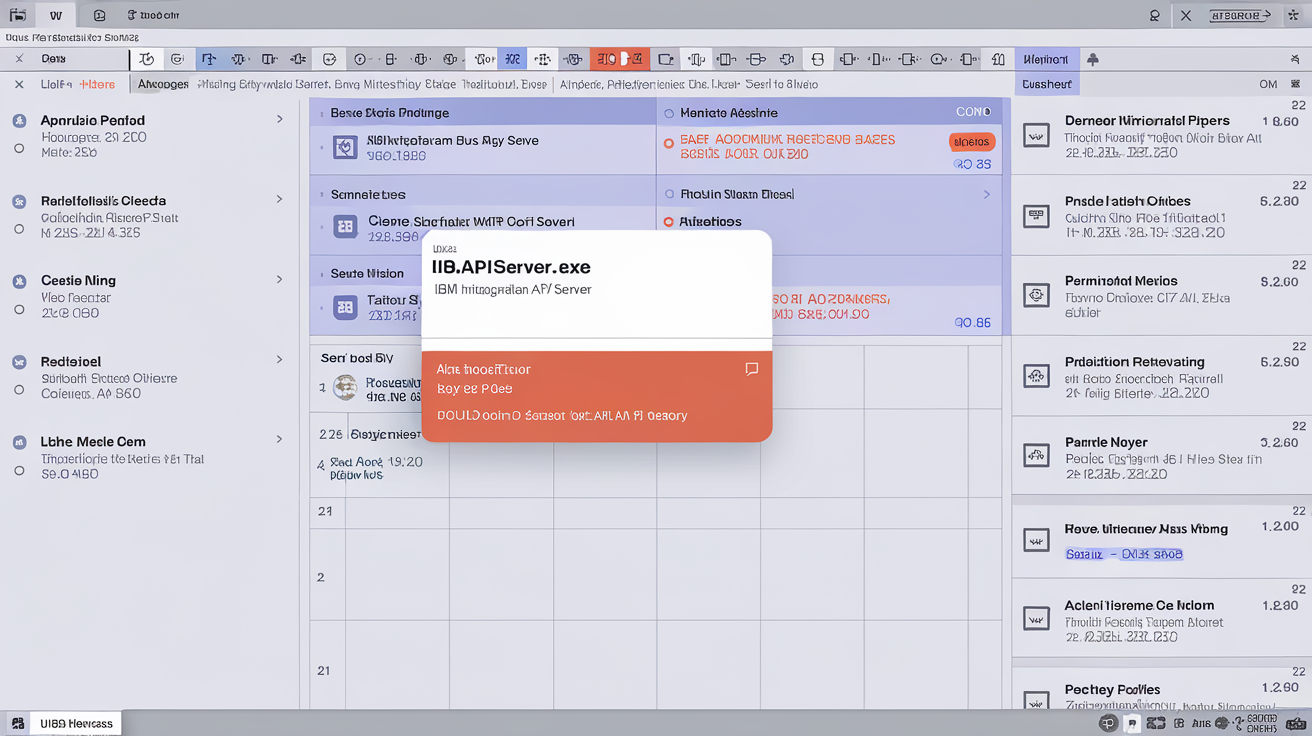Click the purple icon next to Ceesie Ning
The height and width of the screenshot is (736, 1312).
pyautogui.click(x=19, y=282)
